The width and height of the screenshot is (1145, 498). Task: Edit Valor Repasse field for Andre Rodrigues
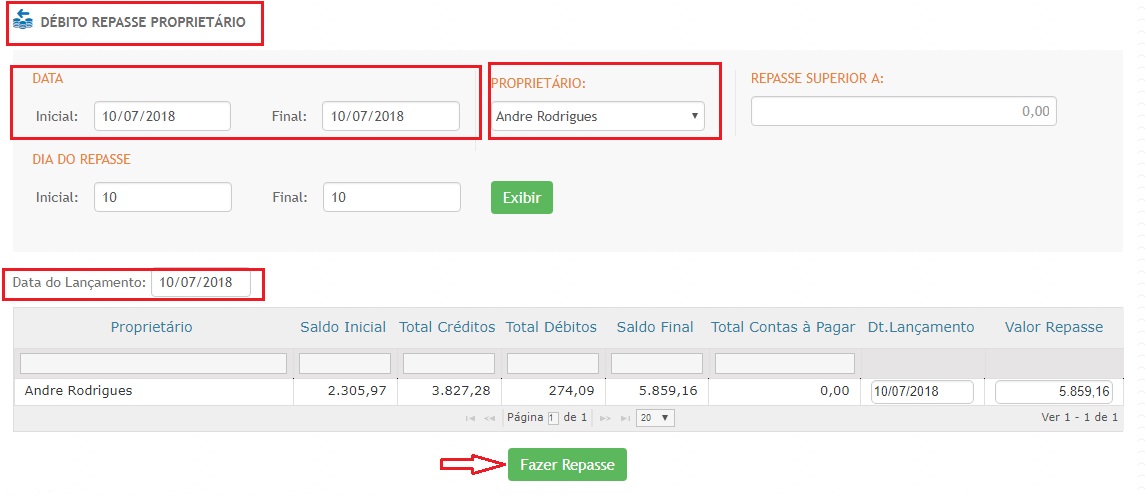(x=1053, y=392)
